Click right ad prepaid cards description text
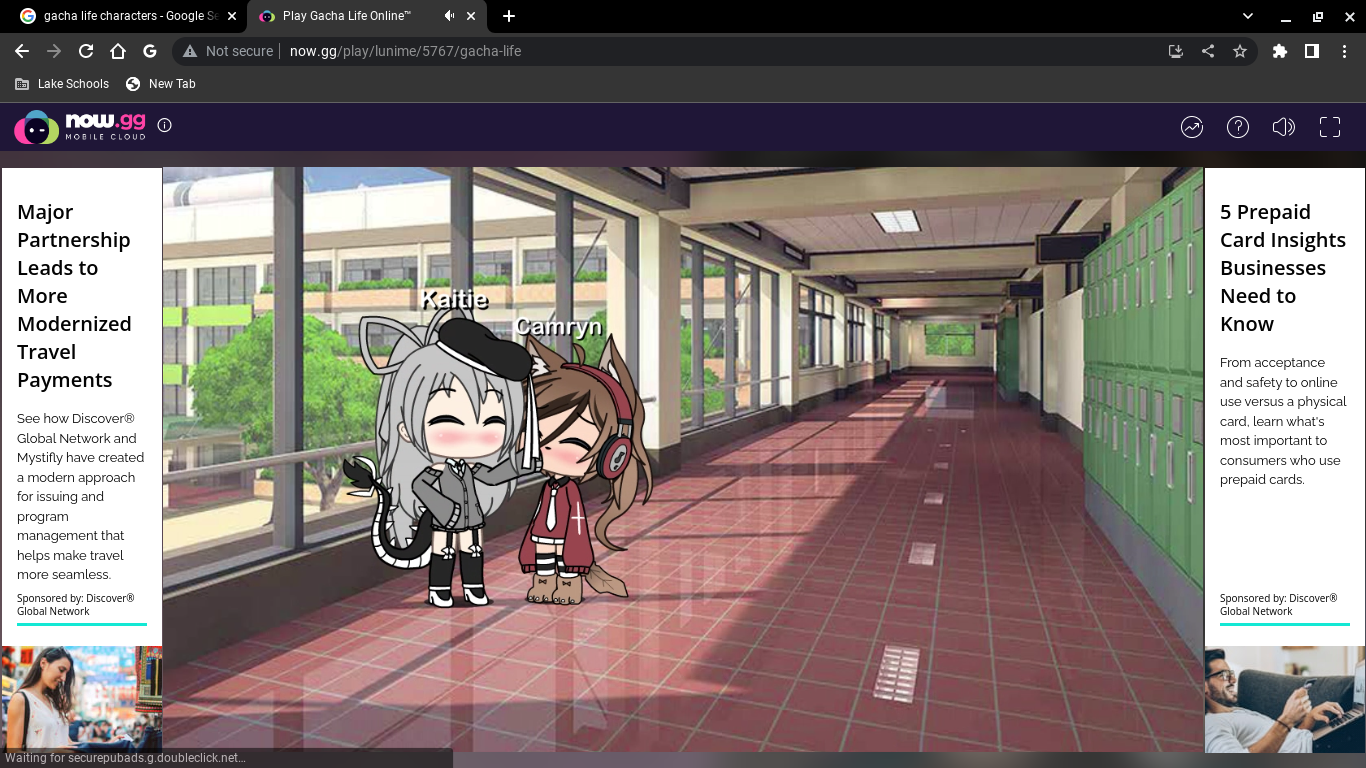The image size is (1366, 768). [x=1283, y=421]
